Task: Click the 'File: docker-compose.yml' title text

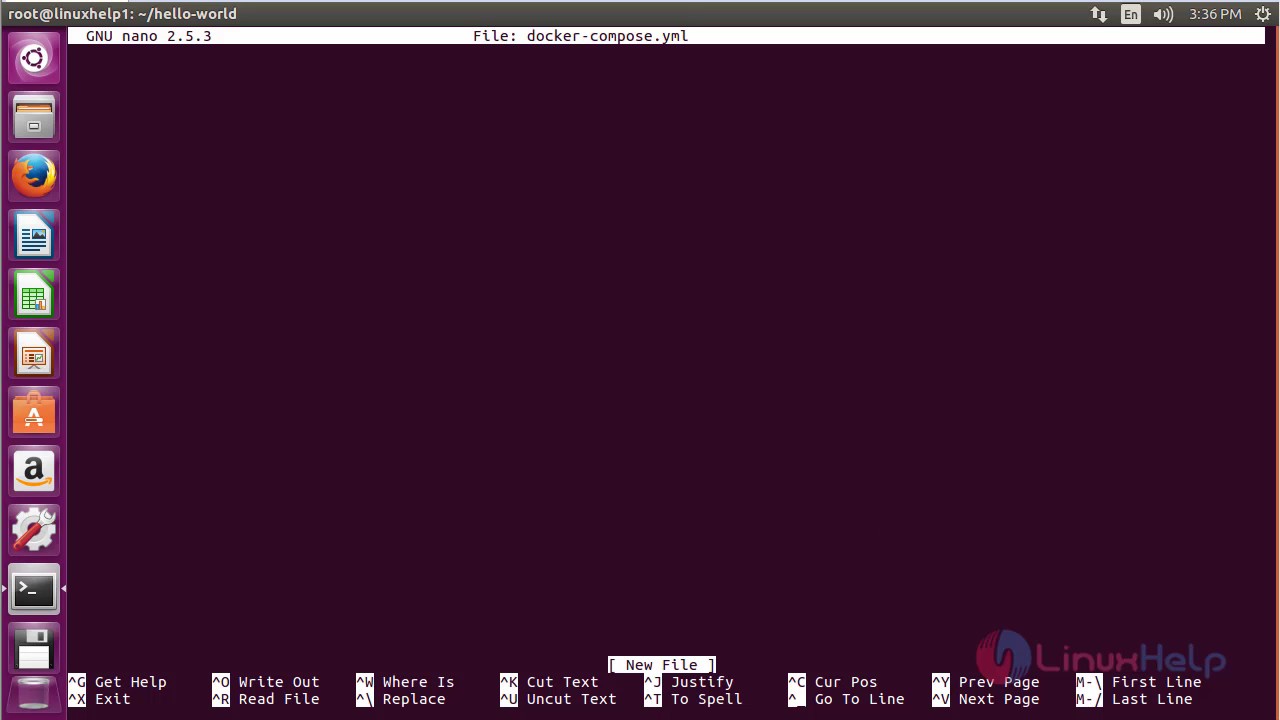Action: pos(580,36)
